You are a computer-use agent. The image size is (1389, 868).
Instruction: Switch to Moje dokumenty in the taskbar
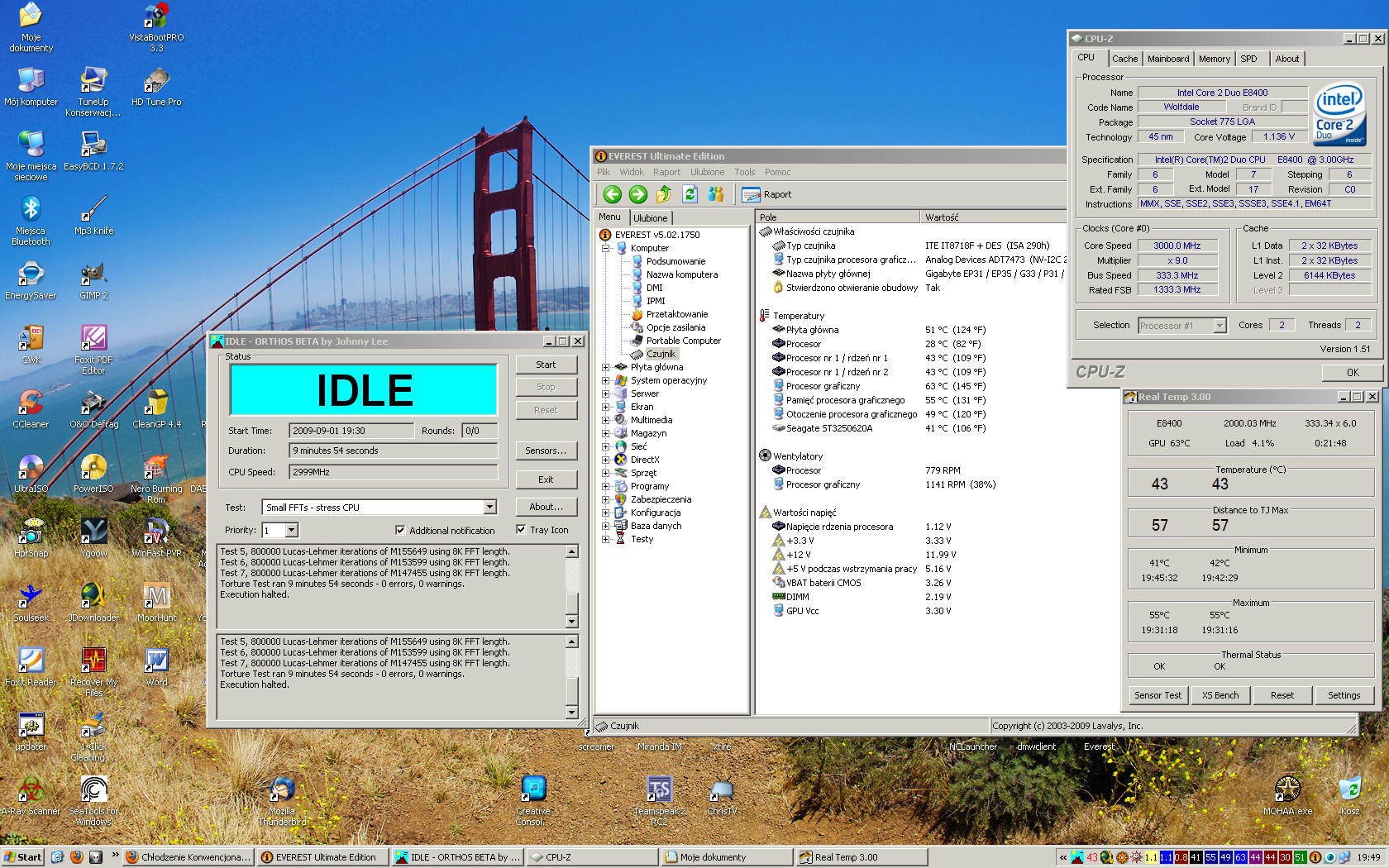[727, 857]
